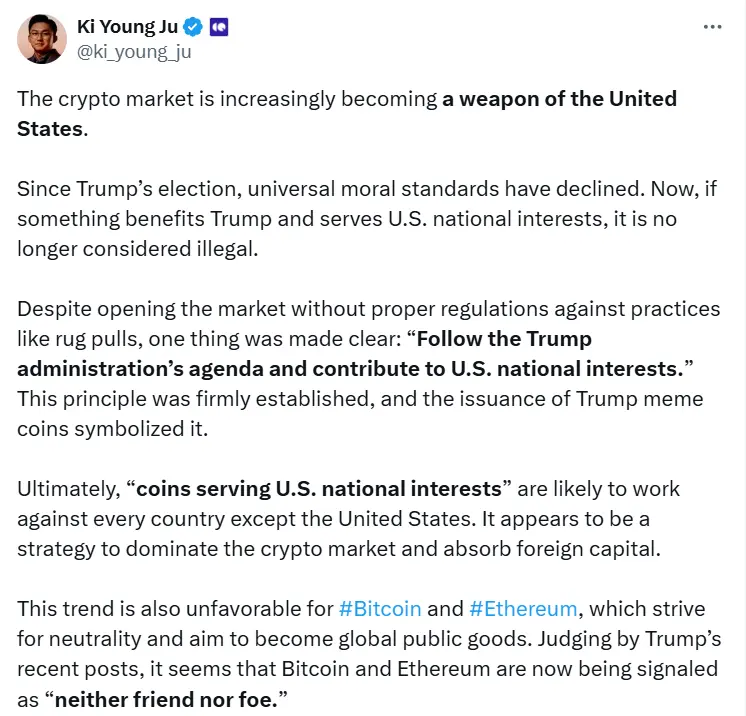Open the @ki_young_ju handle link

(133, 51)
